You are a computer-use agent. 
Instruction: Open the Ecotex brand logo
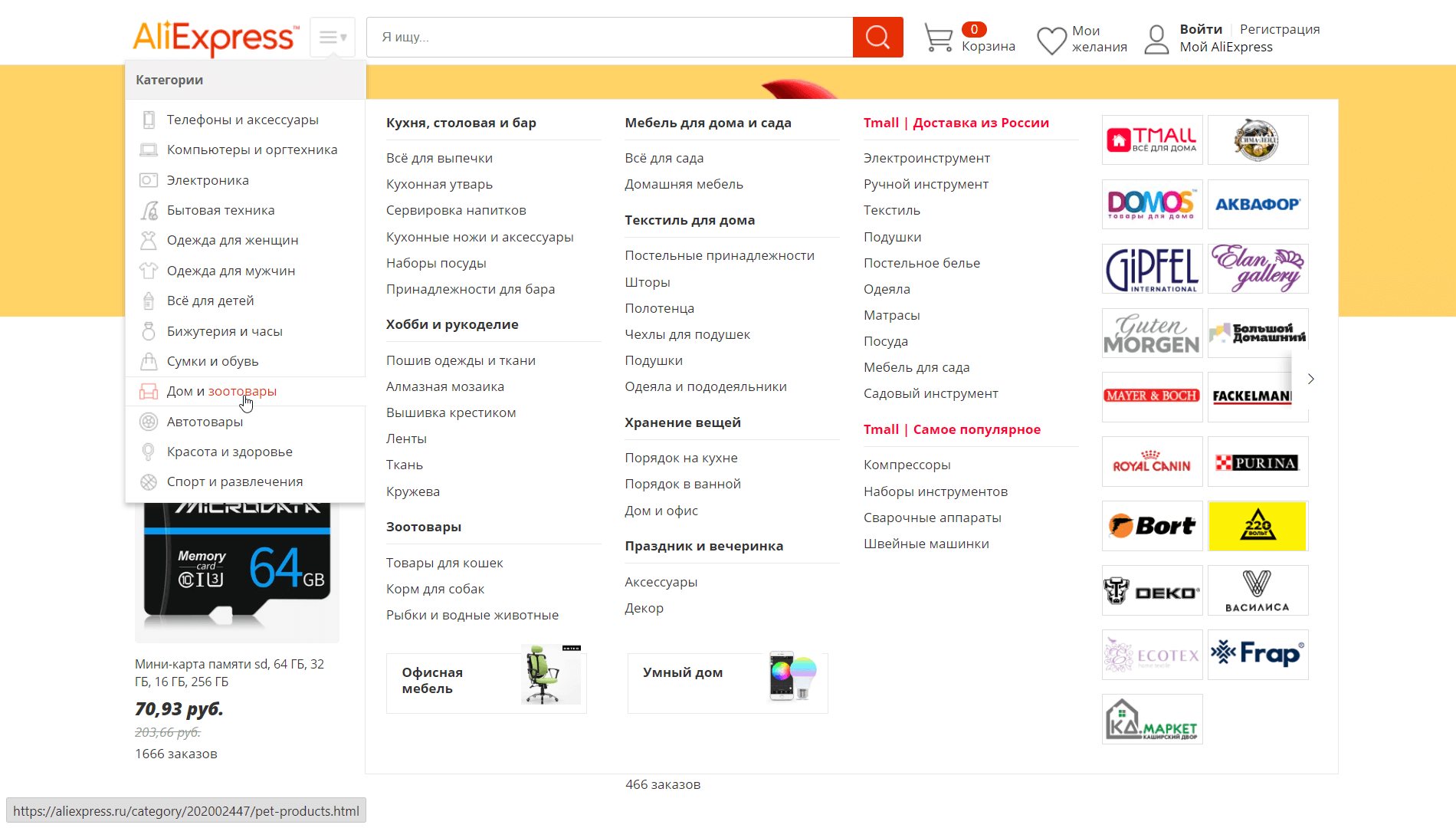point(1152,655)
